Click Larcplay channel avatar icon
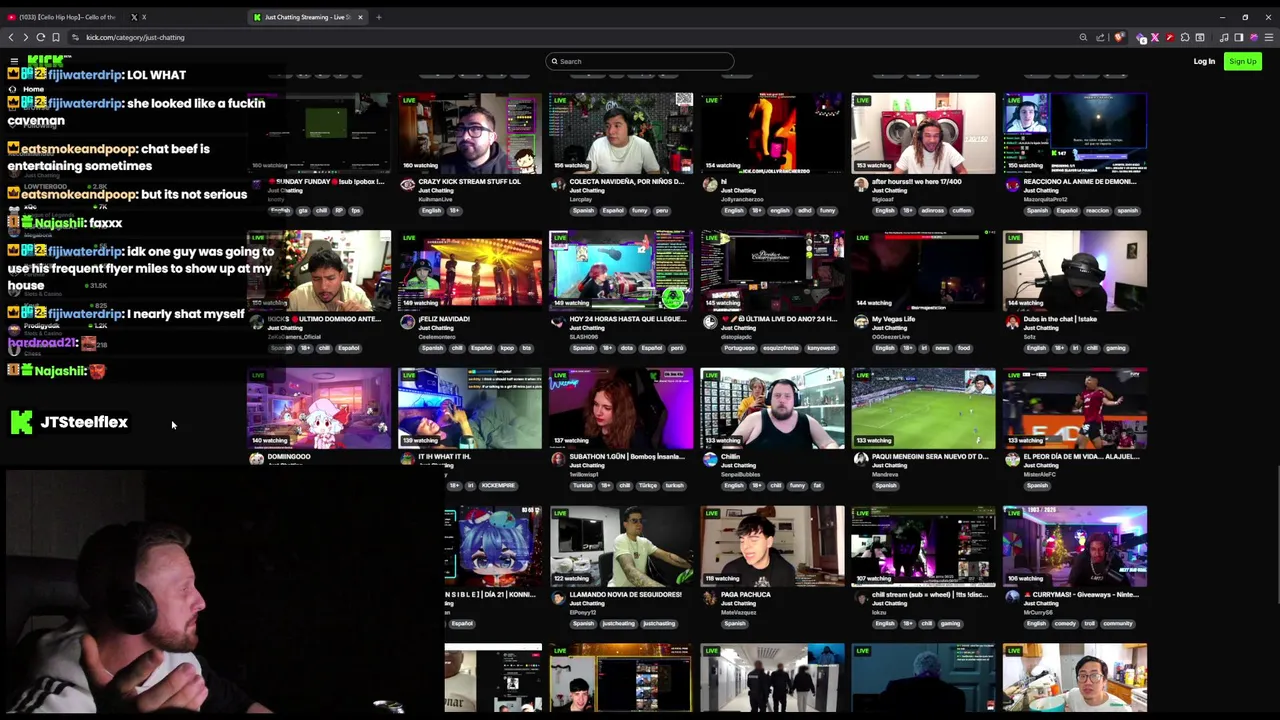 [x=558, y=185]
